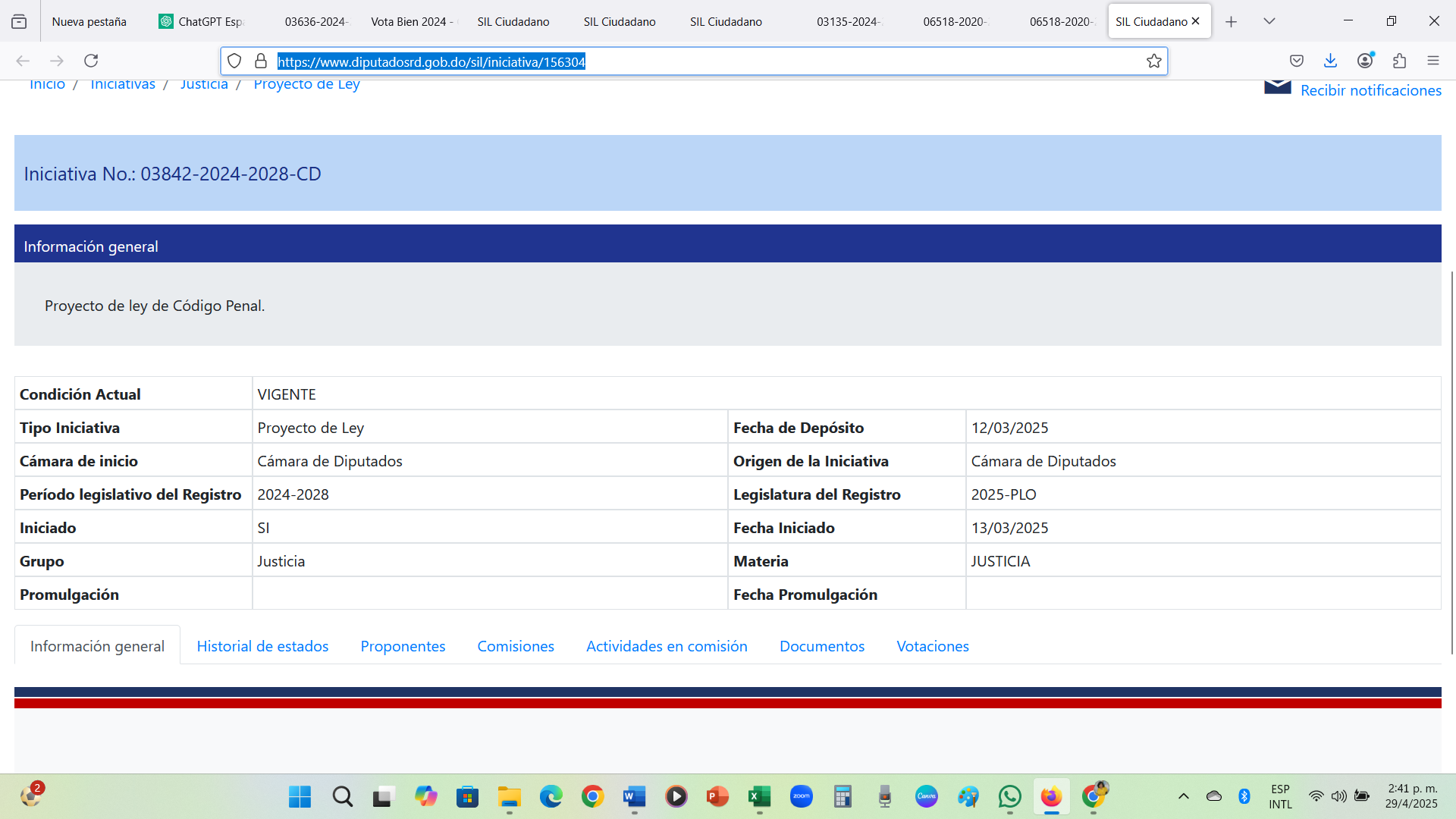Click the tracking protection shield icon
1456x819 pixels.
click(235, 61)
